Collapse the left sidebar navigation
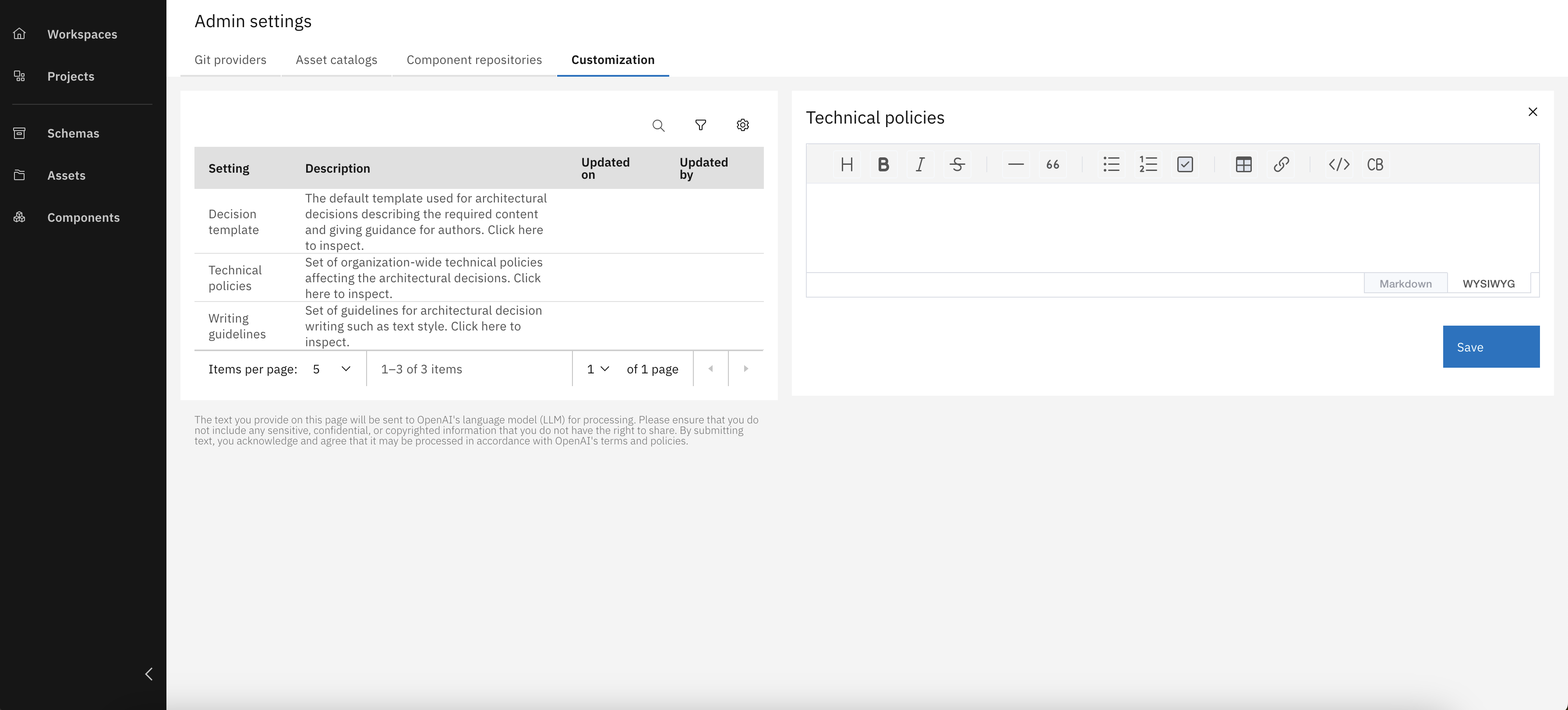1568x710 pixels. pos(148,674)
